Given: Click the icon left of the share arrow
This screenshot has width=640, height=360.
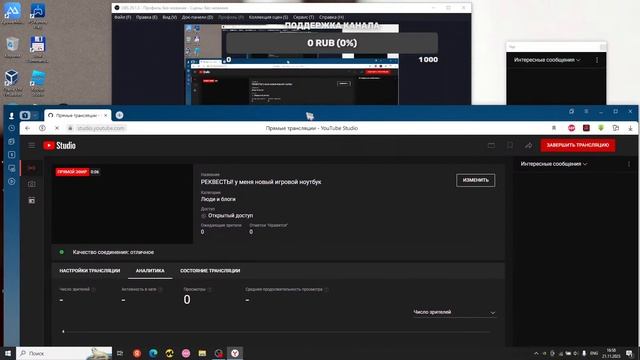Looking at the screenshot, I should [x=510, y=145].
